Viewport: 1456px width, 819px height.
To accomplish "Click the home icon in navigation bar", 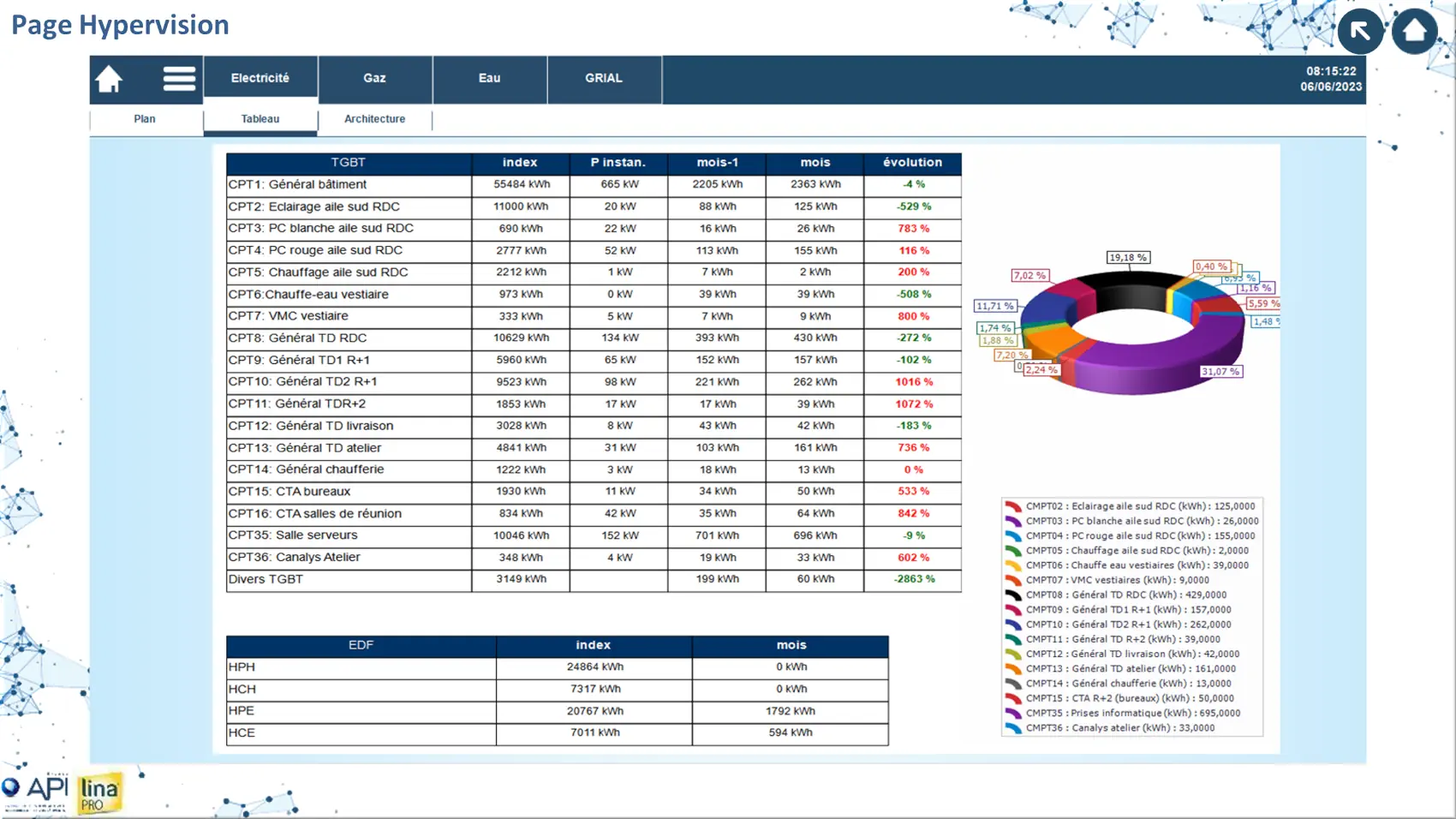I will tap(109, 79).
